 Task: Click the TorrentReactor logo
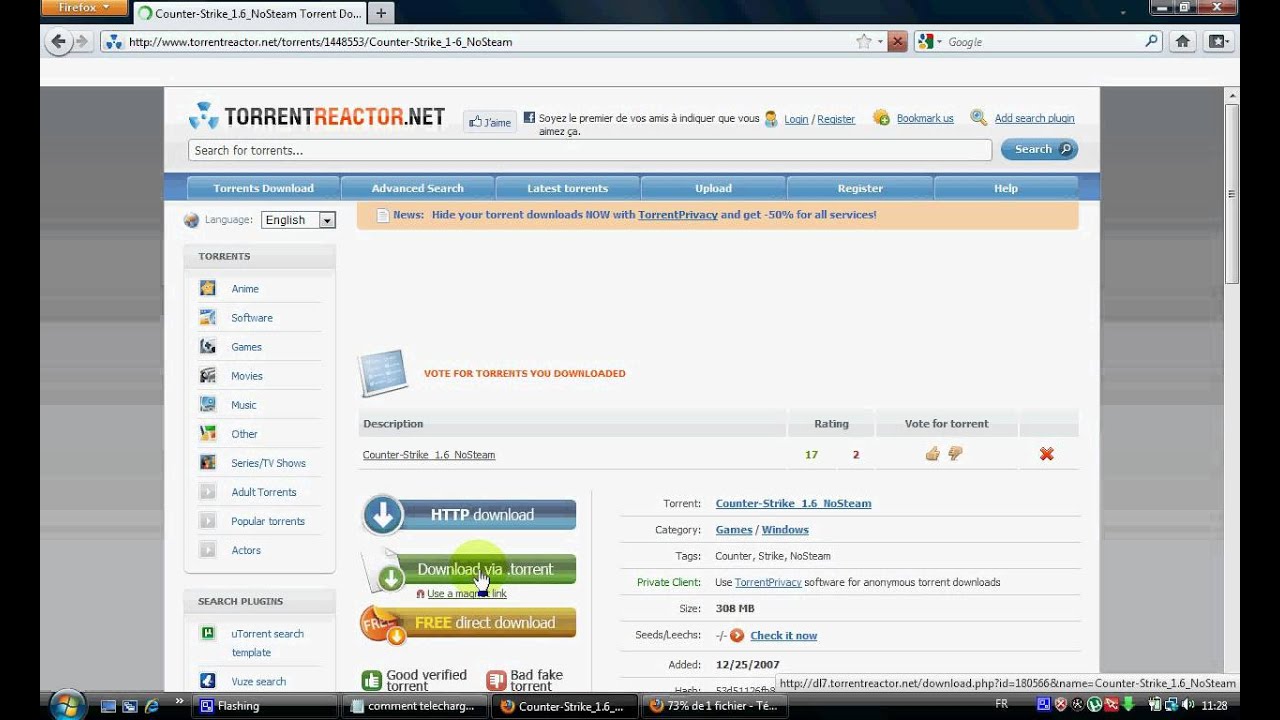pyautogui.click(x=317, y=117)
